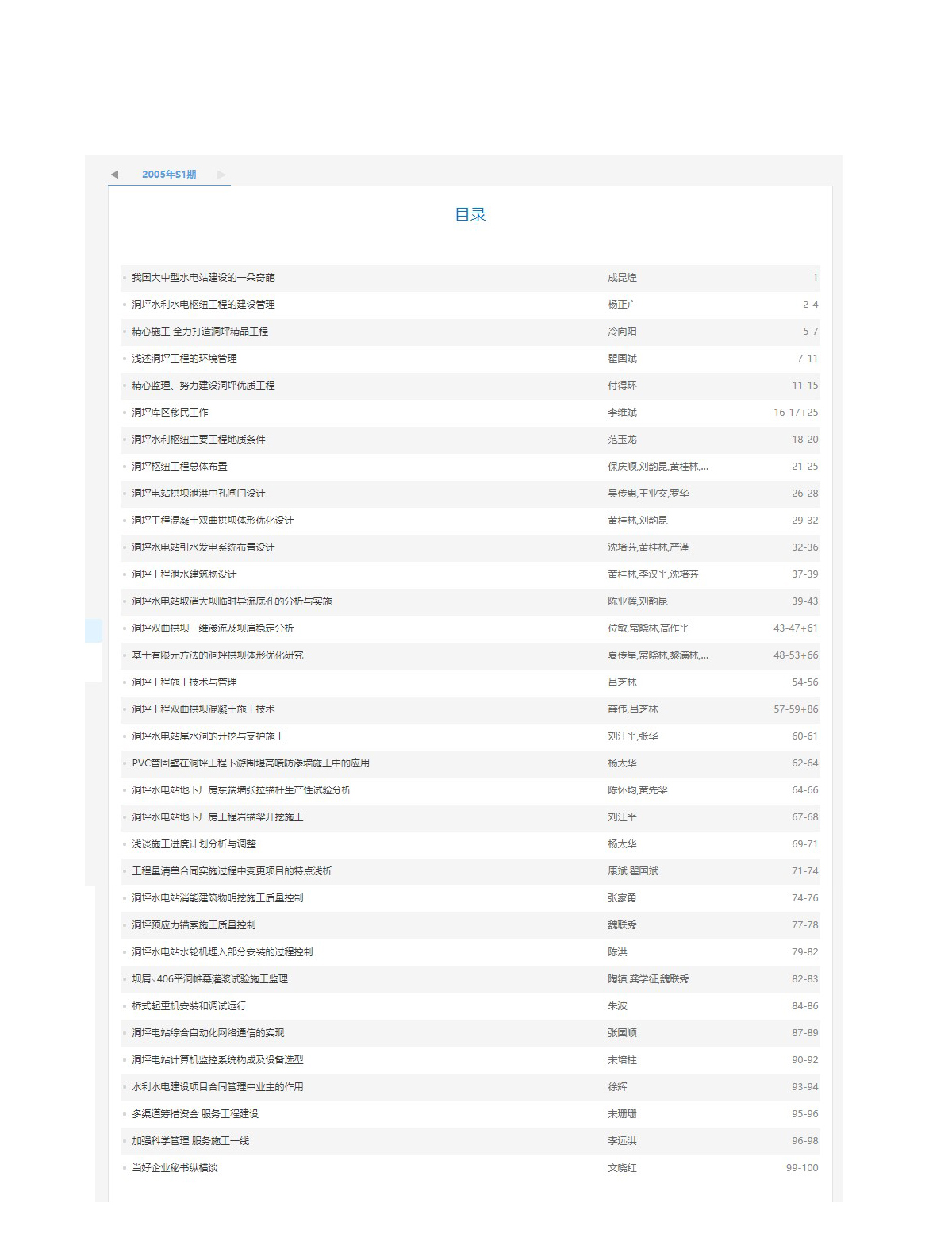
Task: Open article 基于有限元方法的洞坪拱坝体形优化研究
Action: point(217,655)
